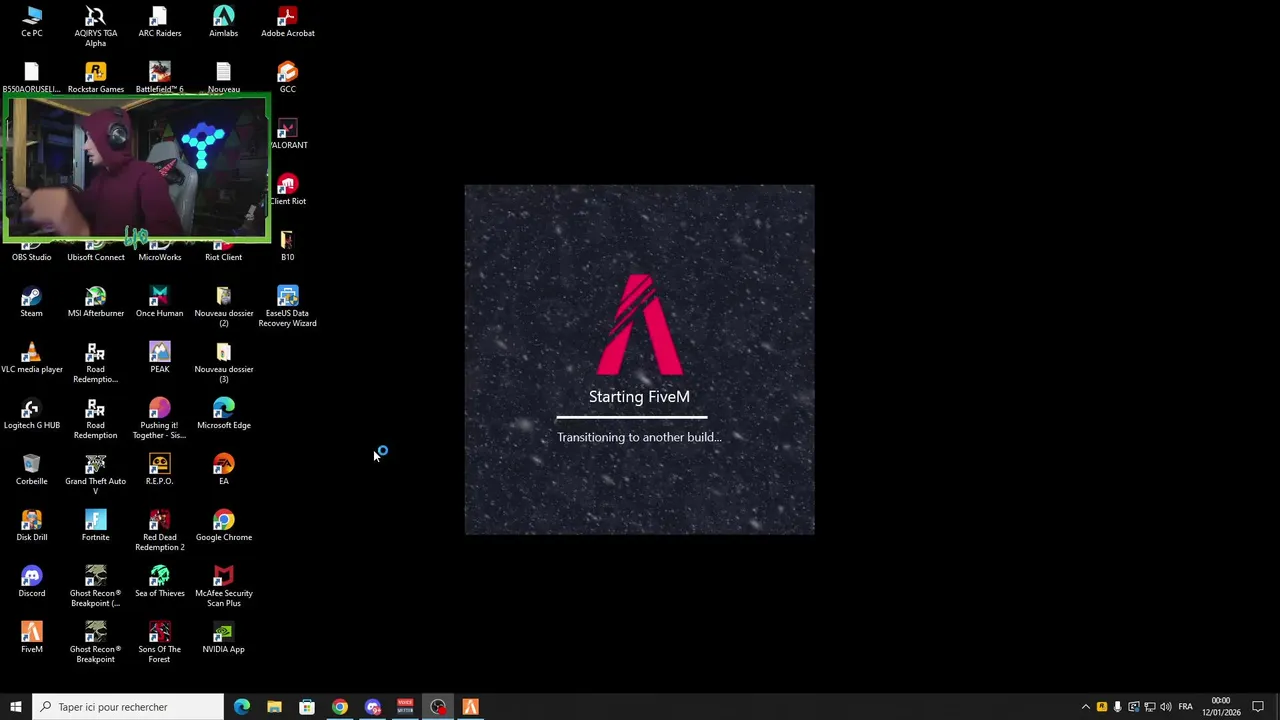Screen dimensions: 1280x720
Task: Click the webcam overlay video
Action: 136,169
